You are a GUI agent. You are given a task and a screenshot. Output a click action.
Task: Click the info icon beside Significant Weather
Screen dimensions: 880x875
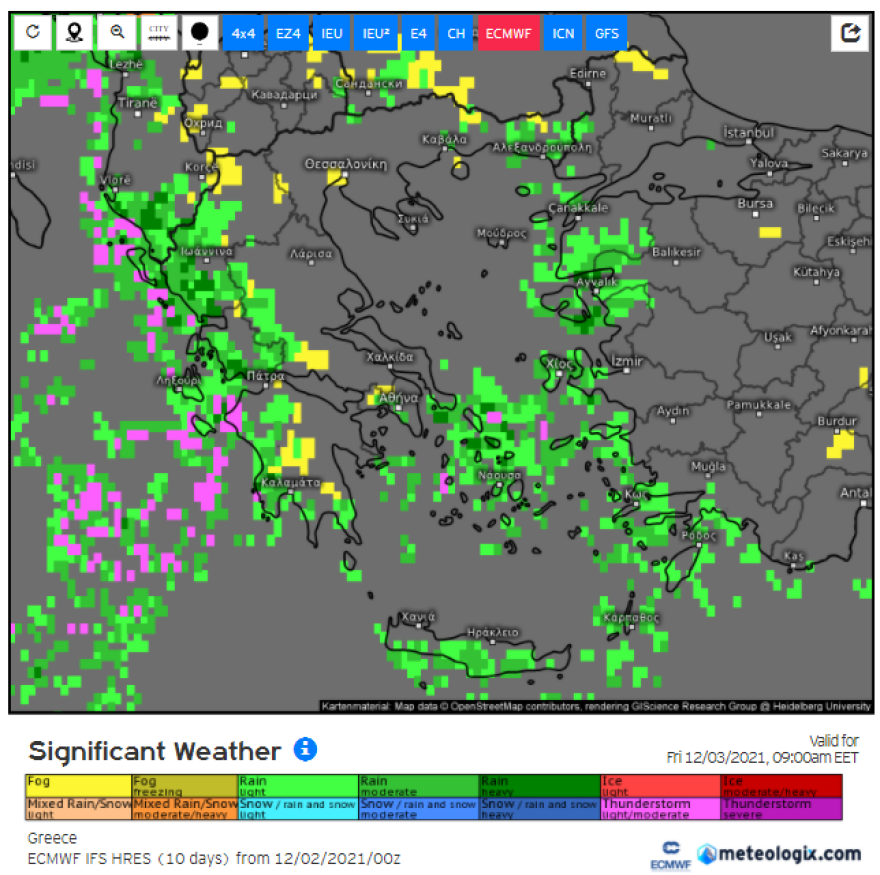pos(306,749)
